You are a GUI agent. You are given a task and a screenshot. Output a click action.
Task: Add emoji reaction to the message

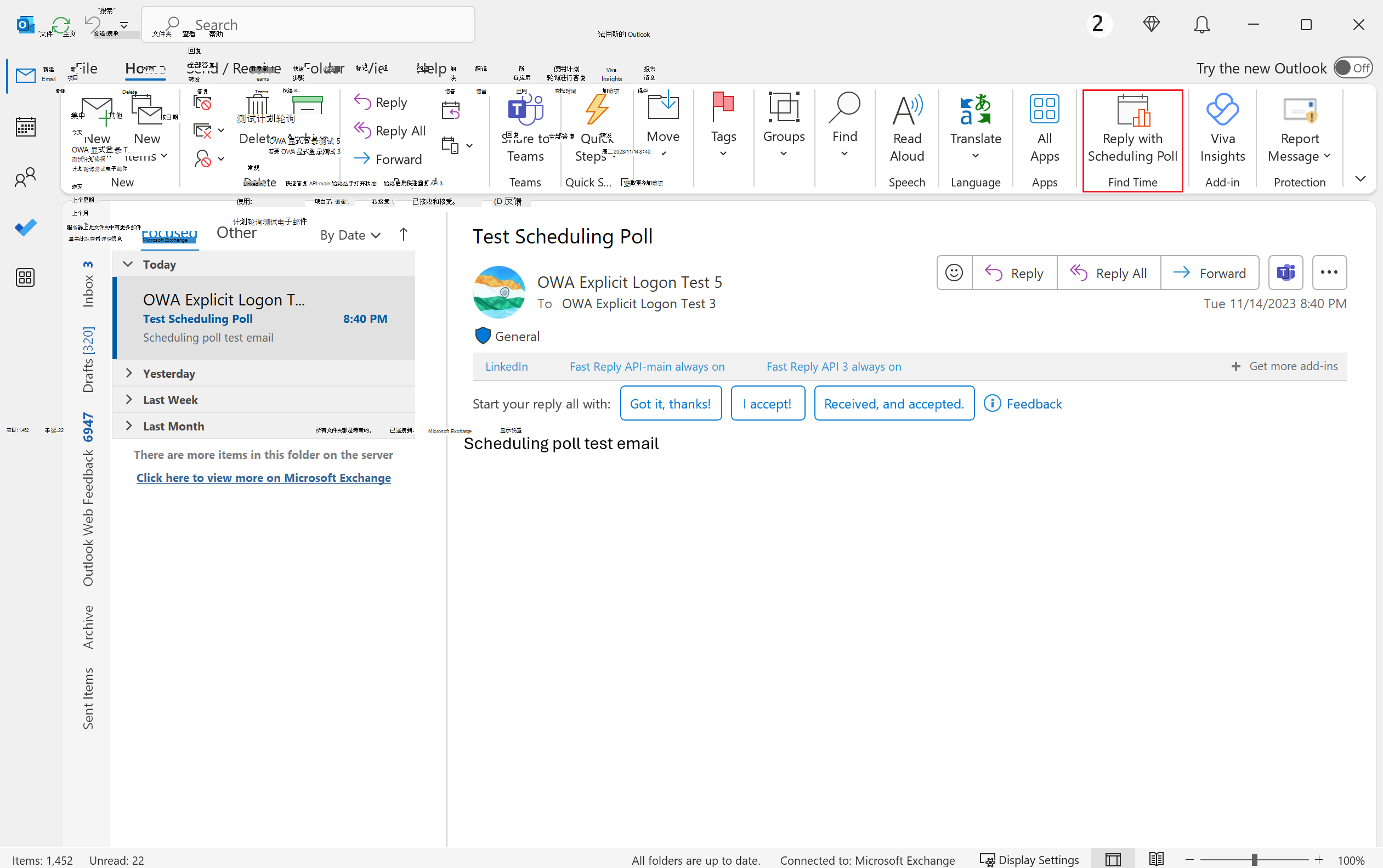tap(954, 273)
